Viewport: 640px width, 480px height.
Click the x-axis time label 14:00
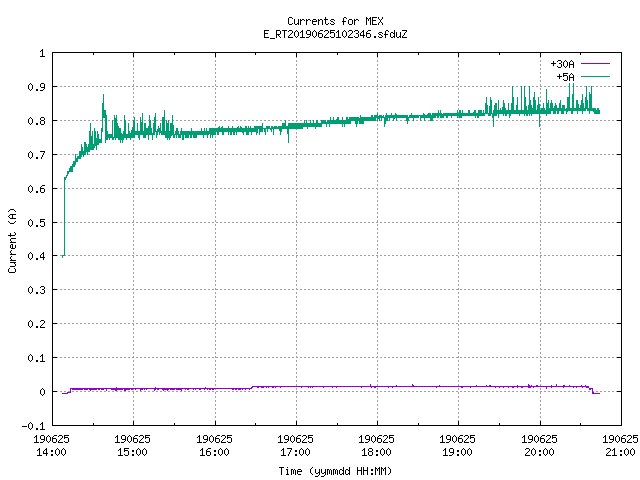pyautogui.click(x=51, y=452)
